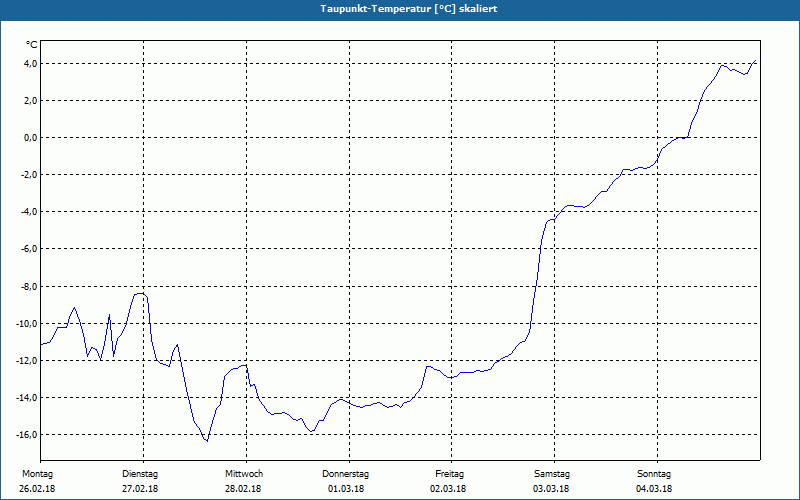Click the date 28.02.18

click(x=243, y=489)
